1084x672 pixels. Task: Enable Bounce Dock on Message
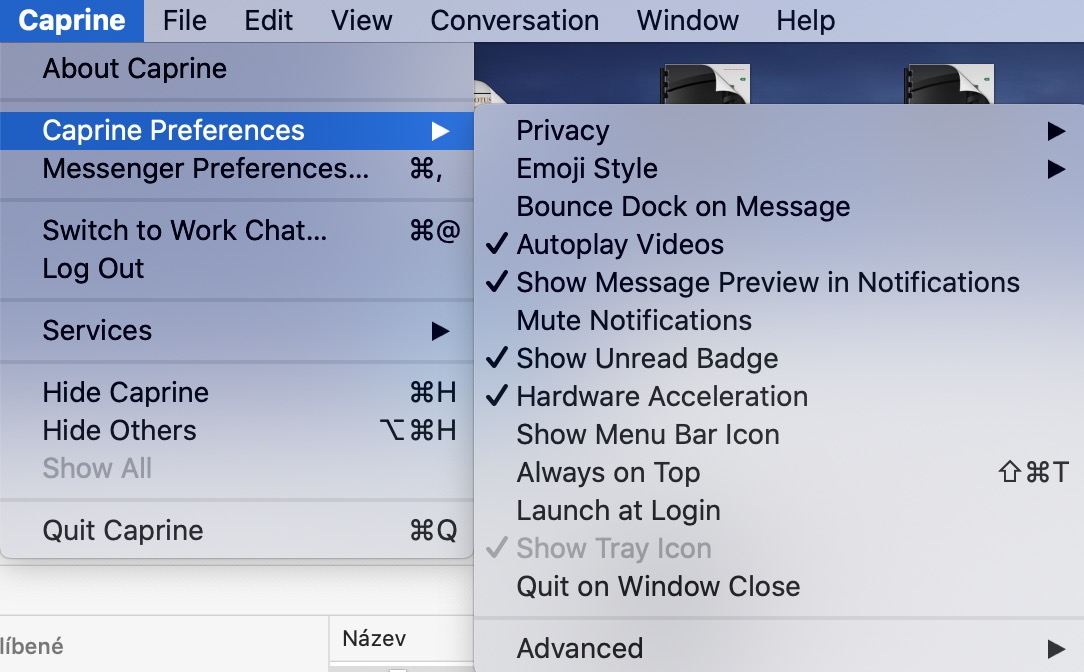[779, 207]
